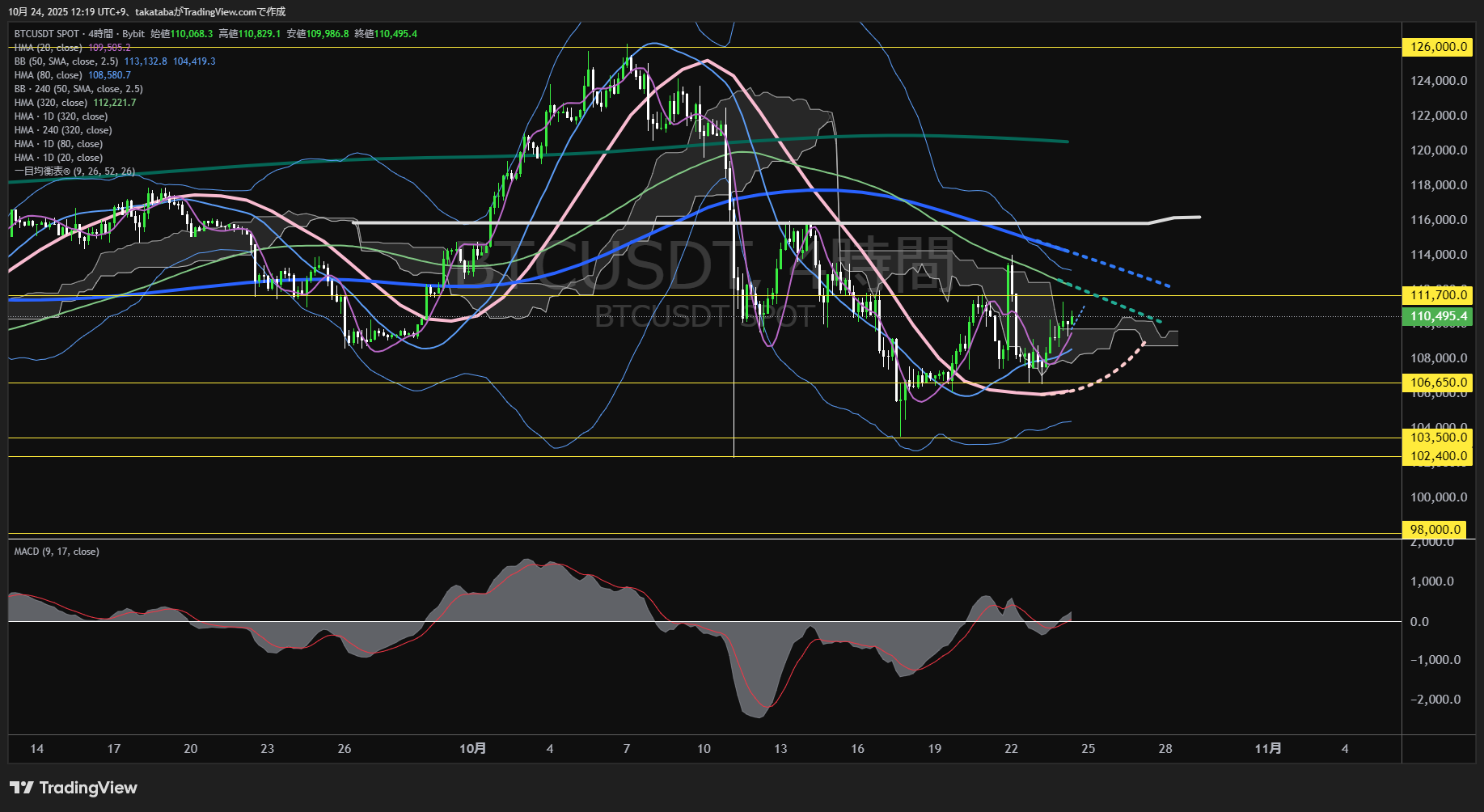Select the 11月 marker on time axis
Screen dimensions: 1484x812
click(x=1267, y=749)
